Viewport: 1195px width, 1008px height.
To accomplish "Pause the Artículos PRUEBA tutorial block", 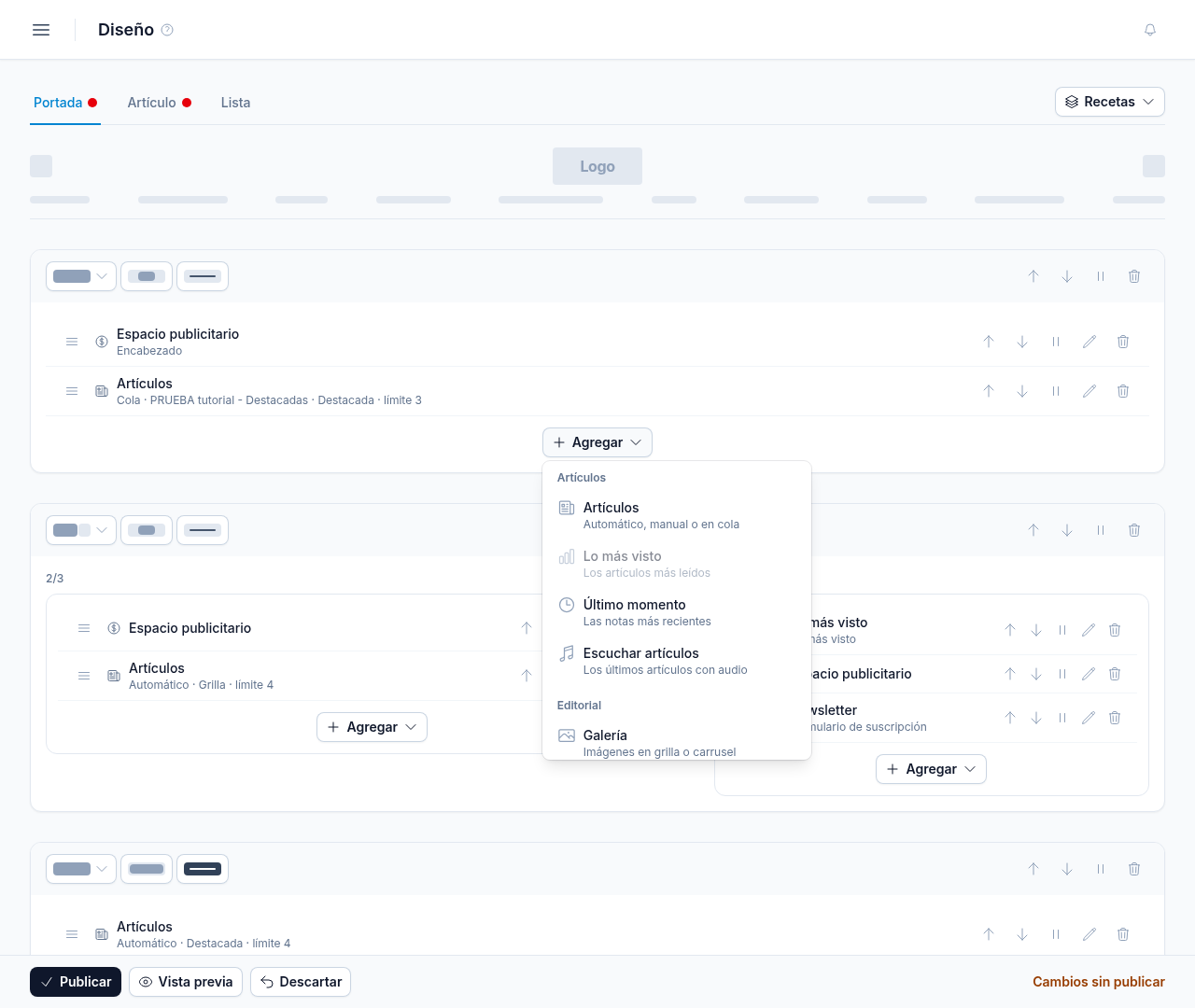I will (1056, 391).
